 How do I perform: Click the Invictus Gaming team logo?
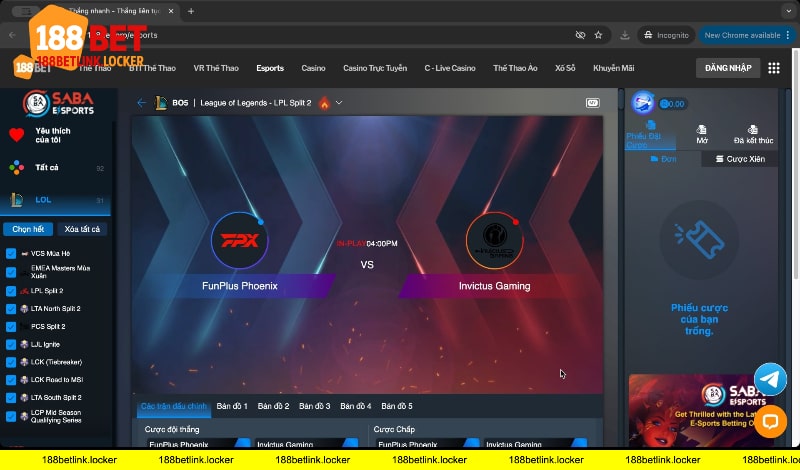click(x=494, y=241)
